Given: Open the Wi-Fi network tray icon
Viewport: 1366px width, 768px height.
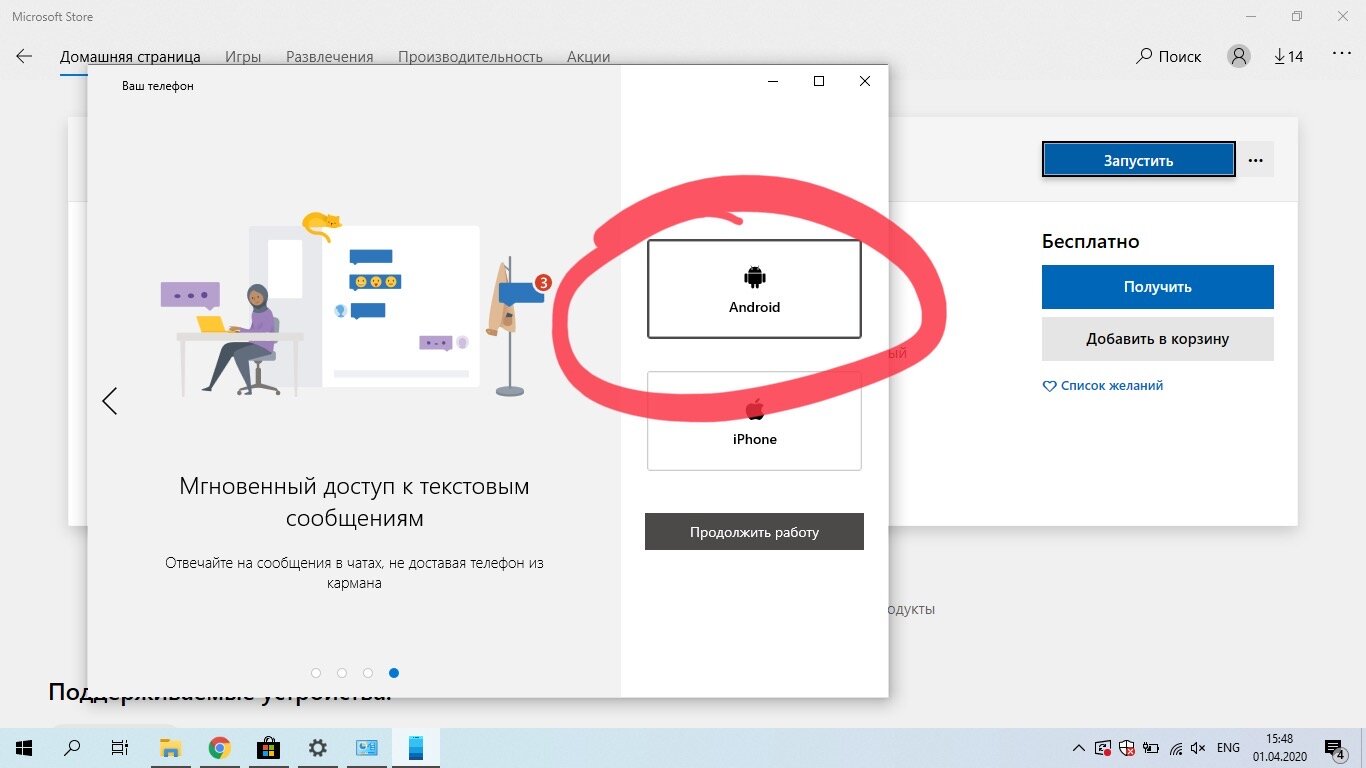Looking at the screenshot, I should [1175, 748].
